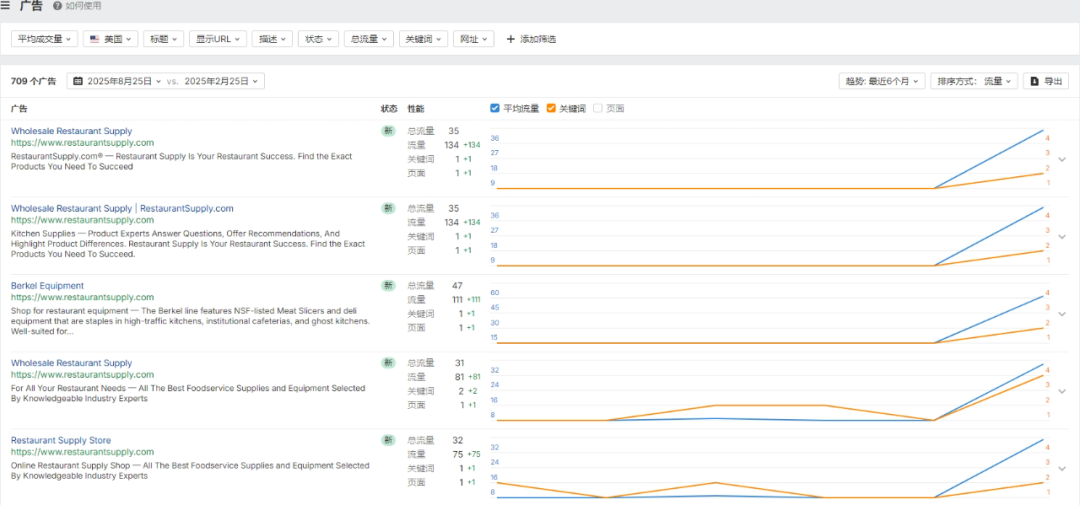
Task: Open the 排序方式: 流量 sort dropdown
Action: coord(973,81)
